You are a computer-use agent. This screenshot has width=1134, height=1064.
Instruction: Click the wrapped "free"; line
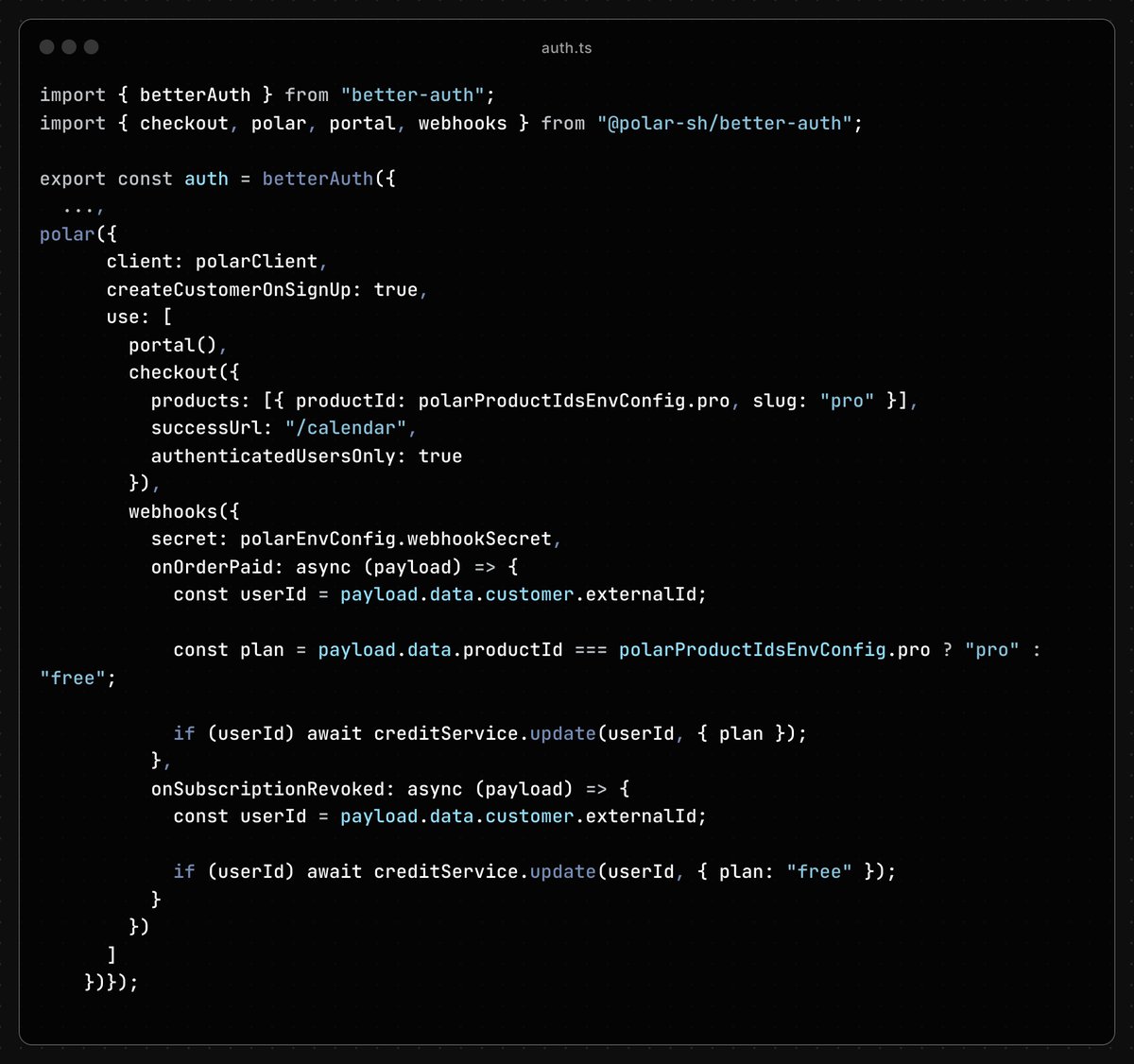(77, 678)
